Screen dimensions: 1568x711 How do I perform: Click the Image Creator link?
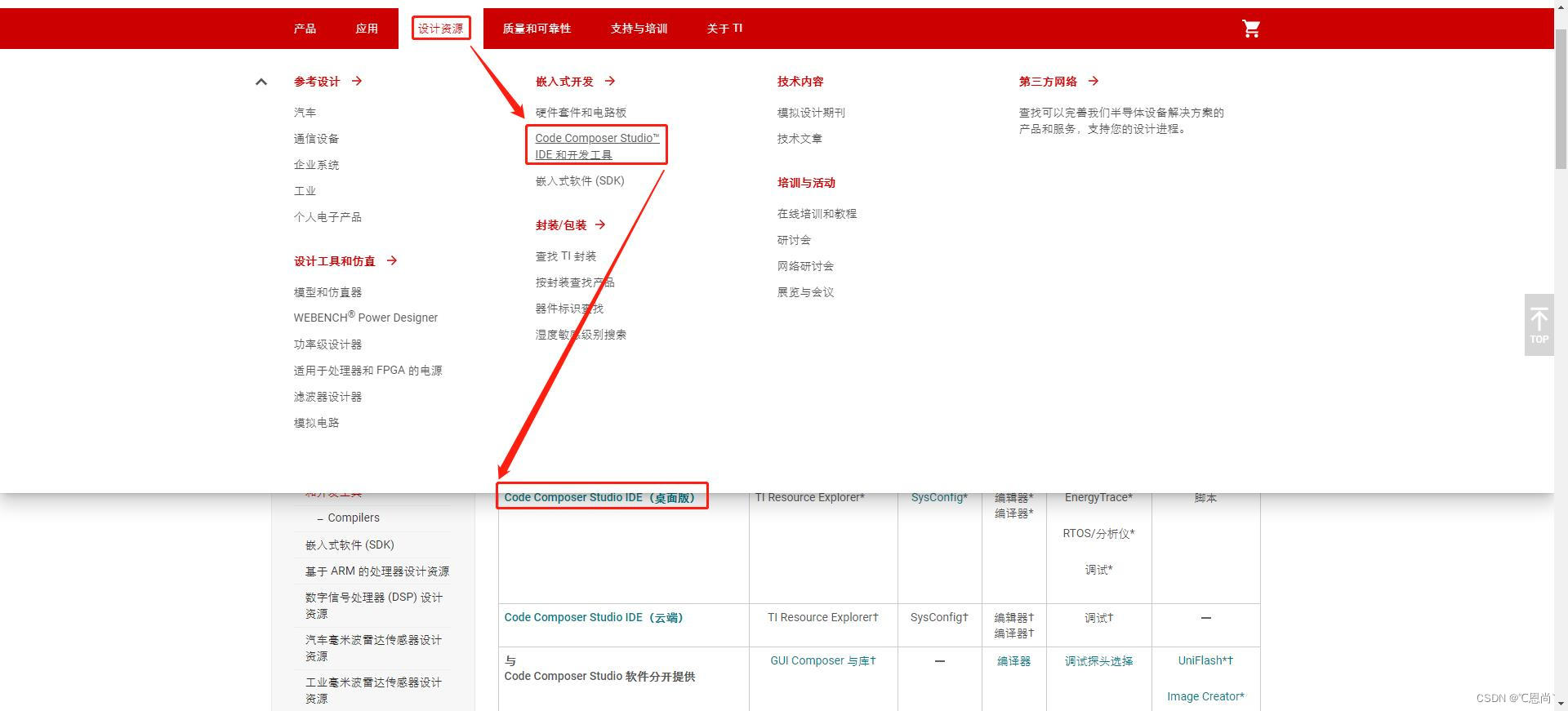coord(1205,696)
